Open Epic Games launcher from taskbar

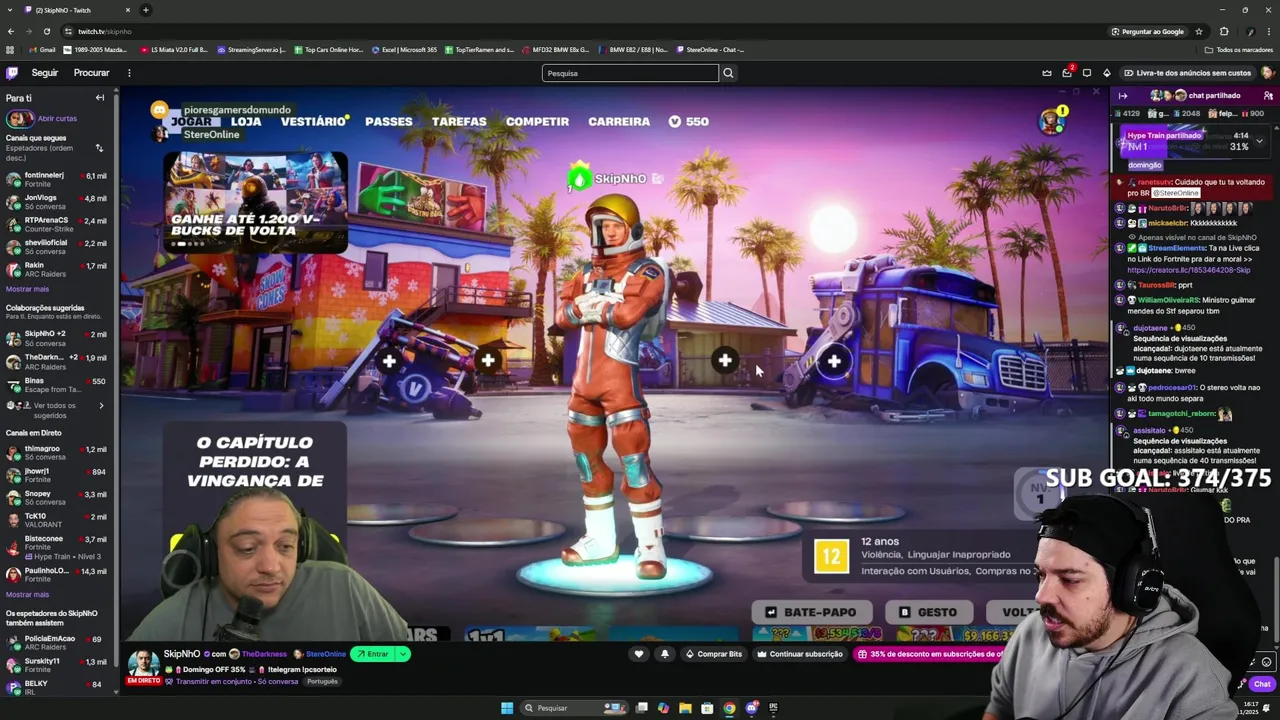773,708
